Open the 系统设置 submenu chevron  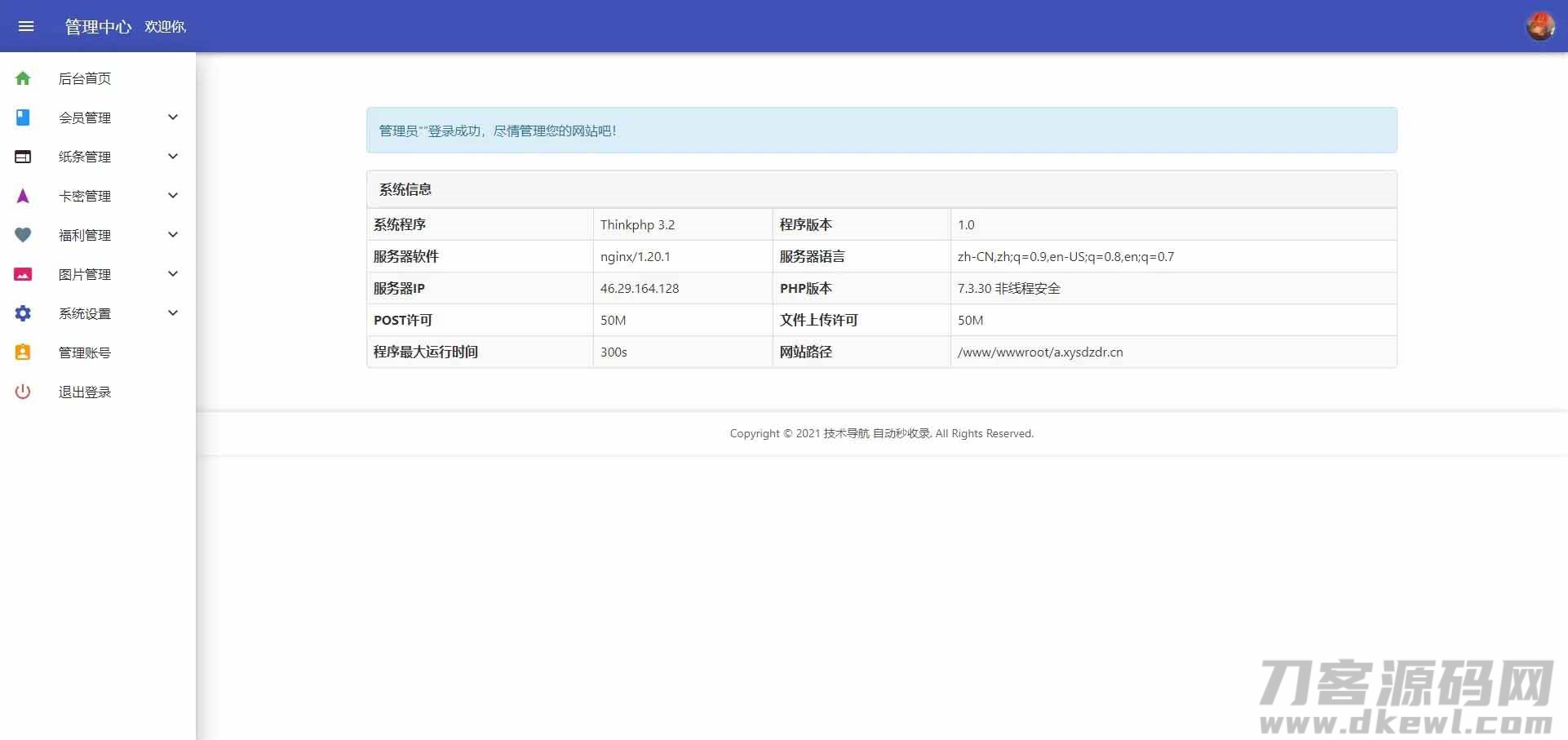(x=172, y=313)
